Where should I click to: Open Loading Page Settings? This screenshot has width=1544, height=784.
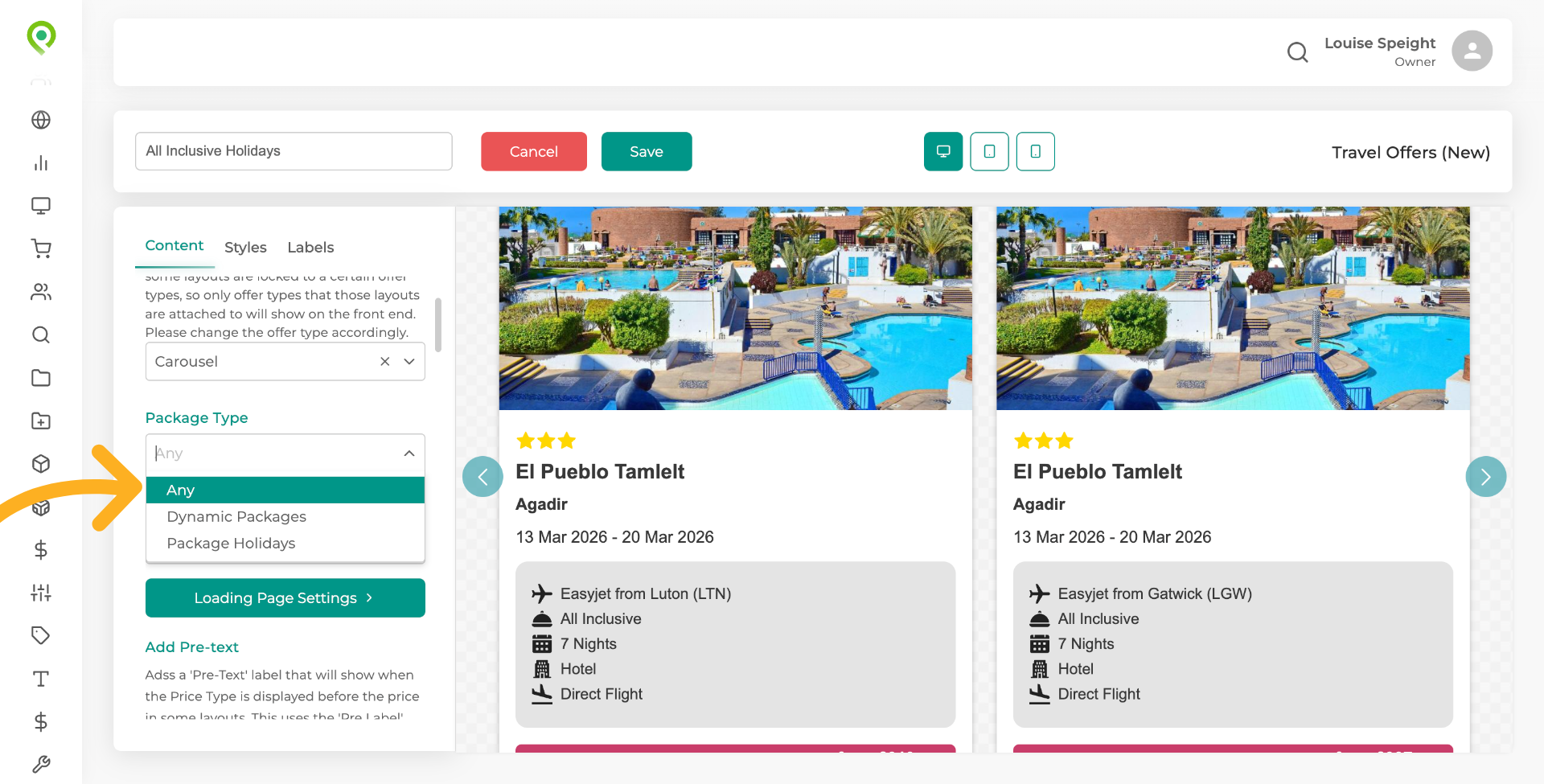point(285,597)
